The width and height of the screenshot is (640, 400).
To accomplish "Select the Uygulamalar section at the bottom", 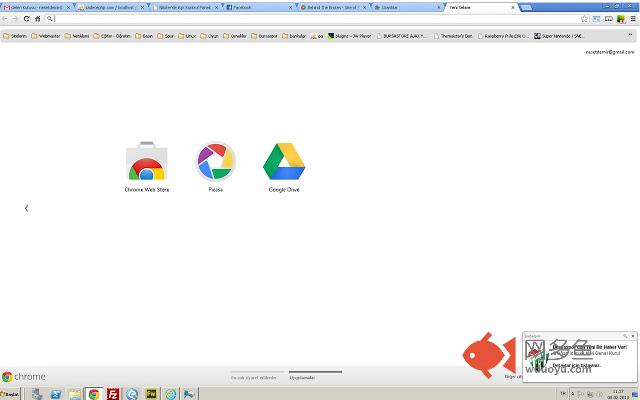I will pyautogui.click(x=315, y=376).
